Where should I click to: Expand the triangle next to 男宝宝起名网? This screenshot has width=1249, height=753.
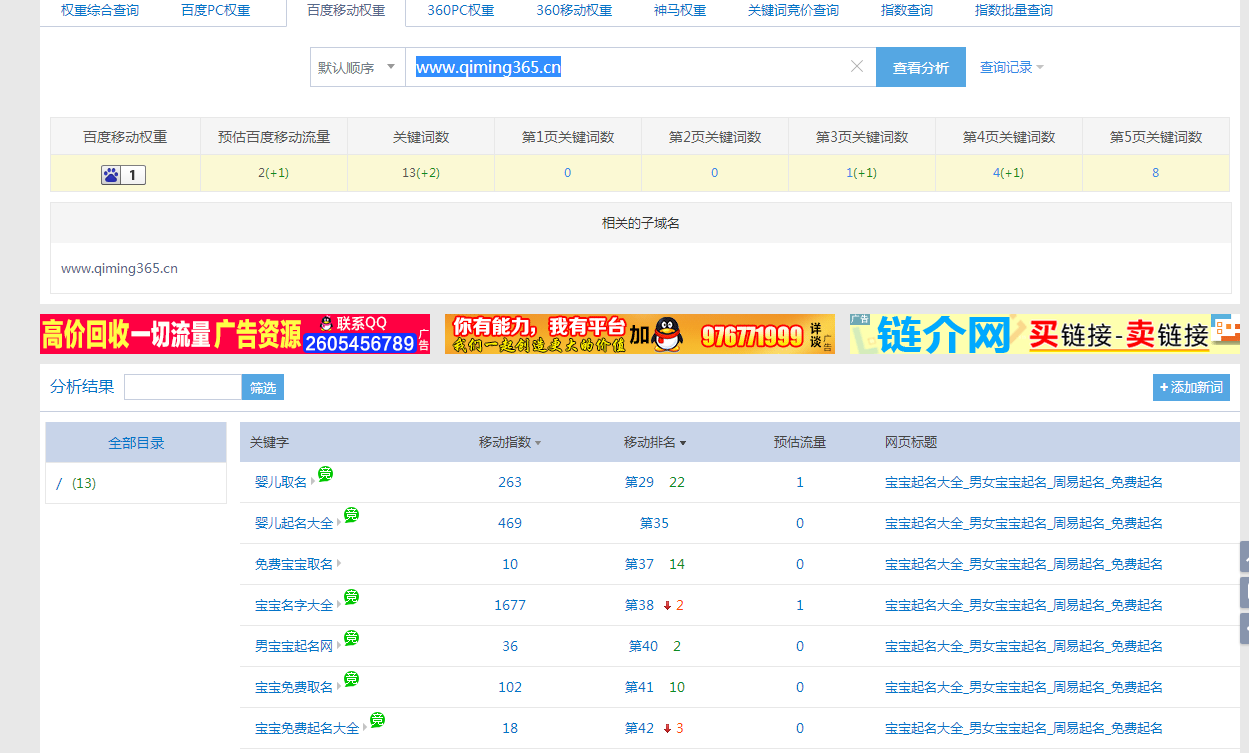point(339,646)
